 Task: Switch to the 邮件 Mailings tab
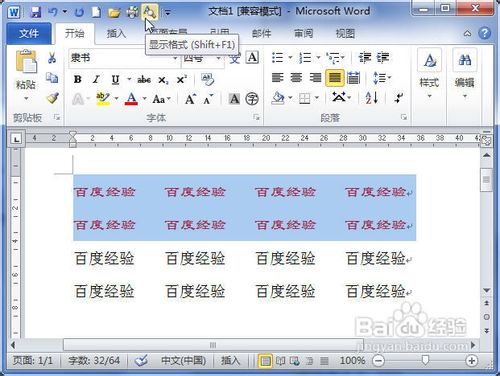[262, 33]
